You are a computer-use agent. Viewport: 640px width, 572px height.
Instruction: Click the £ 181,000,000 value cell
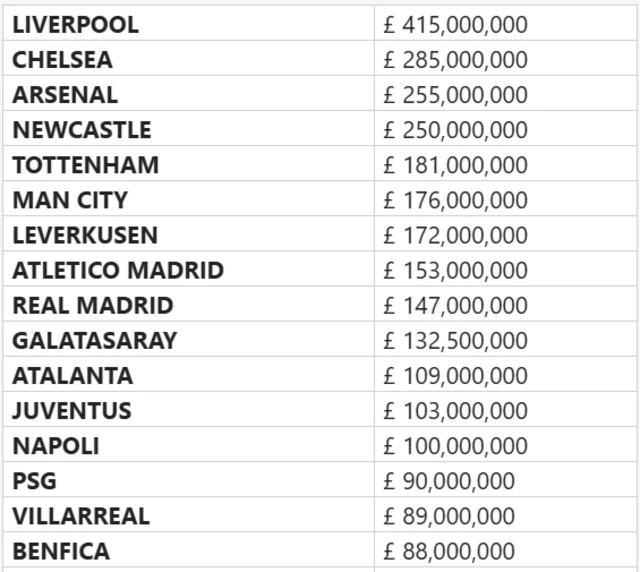point(456,165)
